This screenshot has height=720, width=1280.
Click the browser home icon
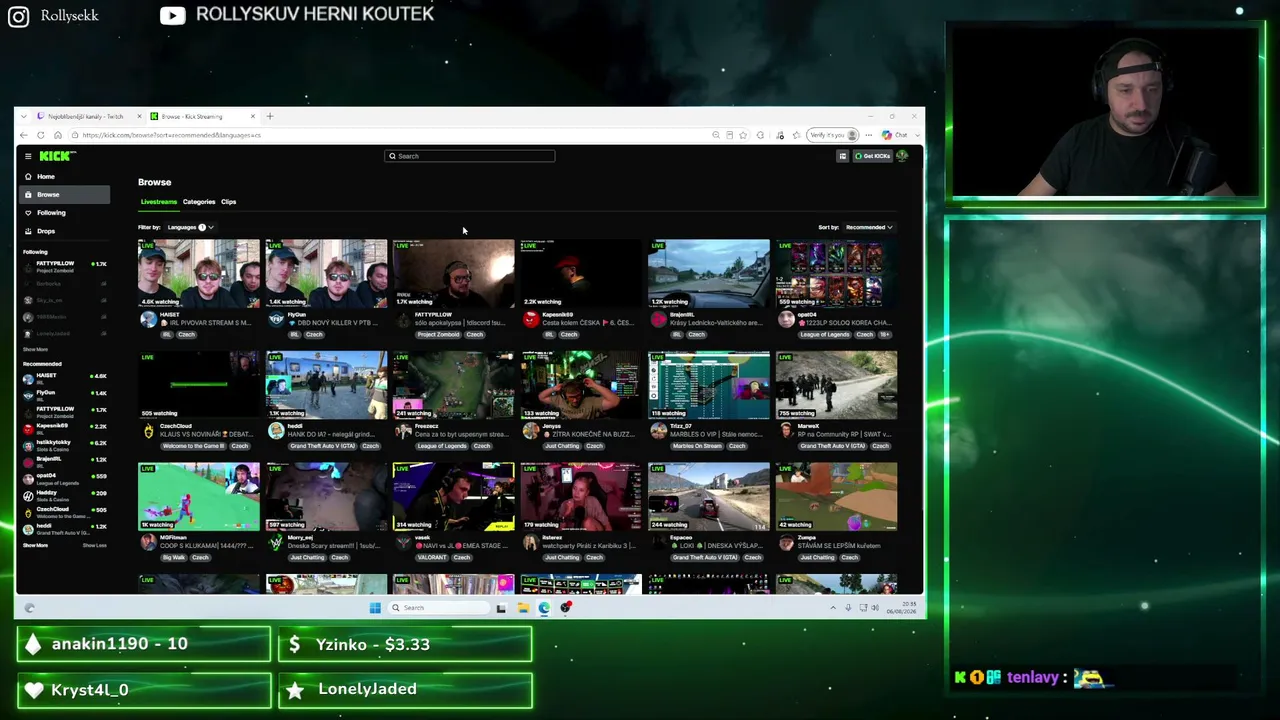tap(58, 135)
